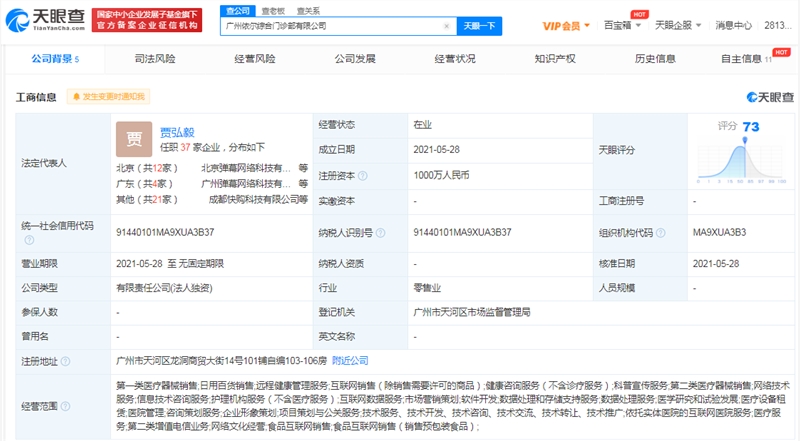Click help icon next to 纳税人识别号

380,232
